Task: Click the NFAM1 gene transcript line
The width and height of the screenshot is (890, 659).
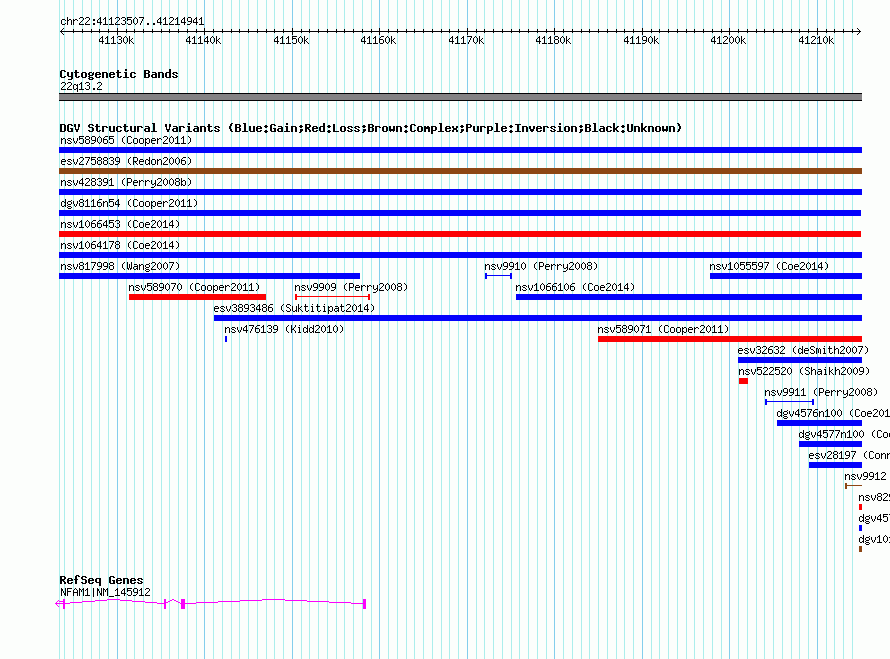Action: [211, 603]
